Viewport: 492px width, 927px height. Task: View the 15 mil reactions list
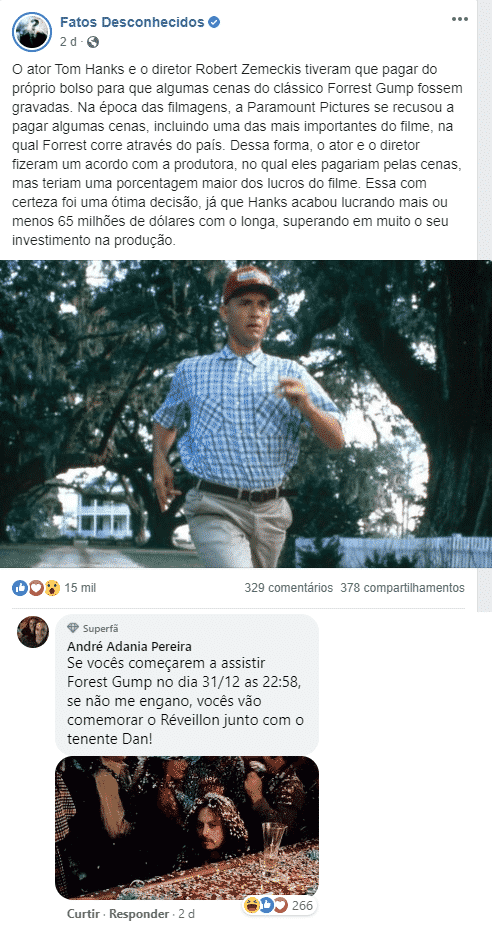pos(80,588)
